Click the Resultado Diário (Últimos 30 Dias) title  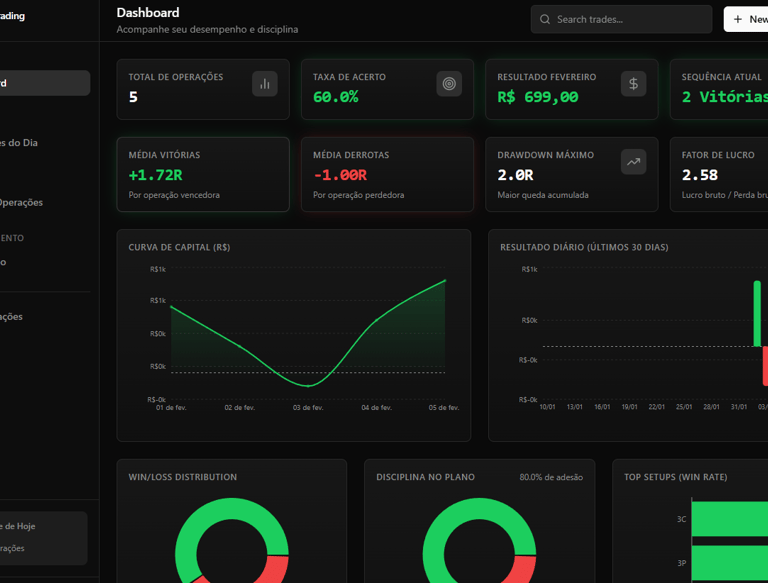point(584,247)
